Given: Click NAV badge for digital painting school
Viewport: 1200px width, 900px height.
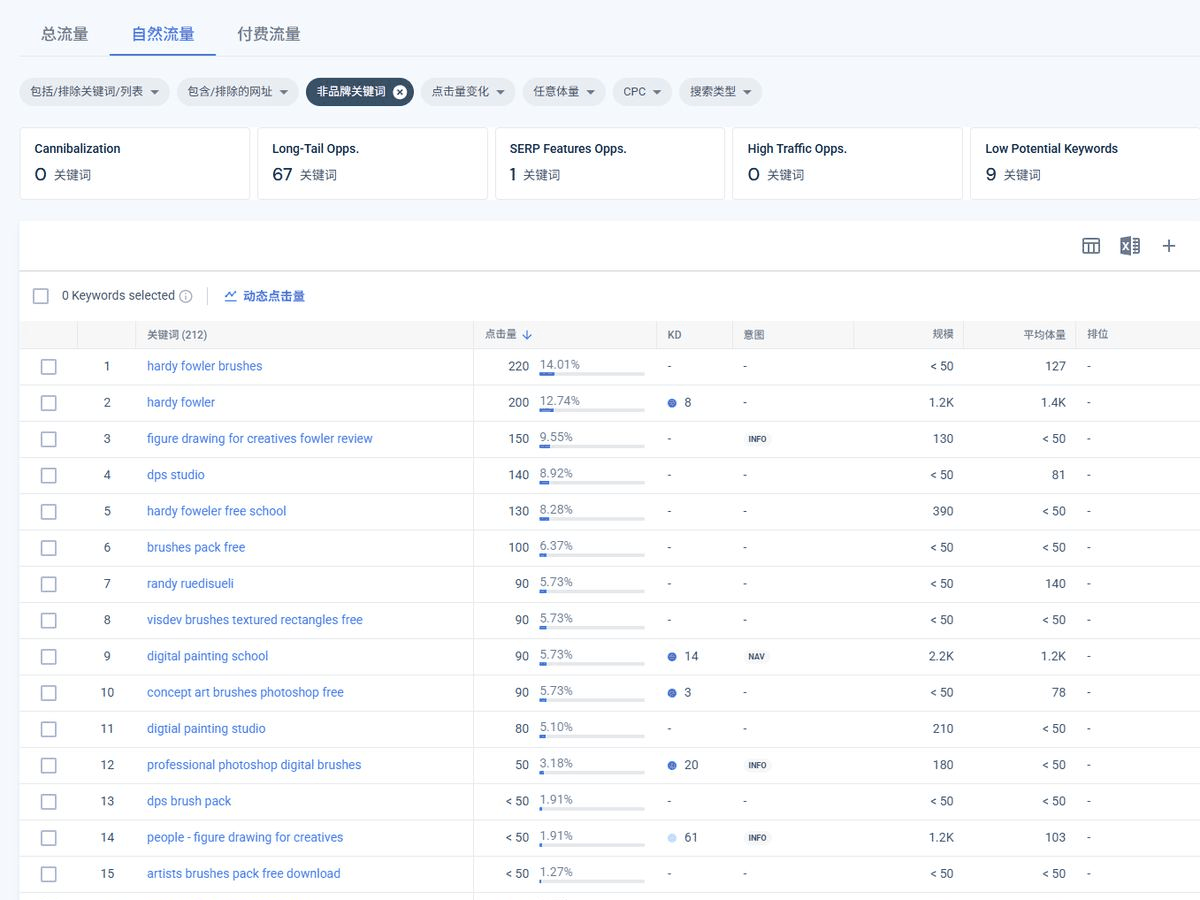Looking at the screenshot, I should 756,657.
